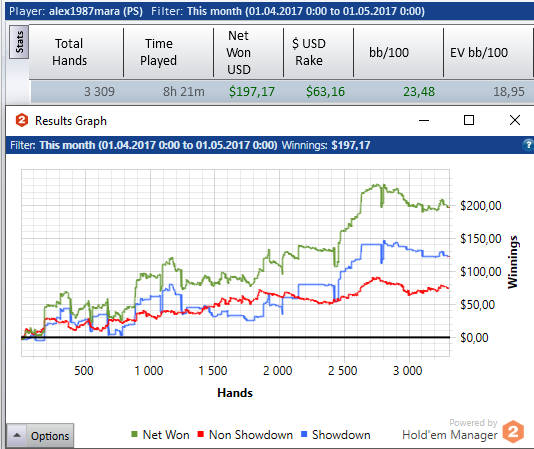Click the Winnings: $197,17 filter text

point(326,145)
